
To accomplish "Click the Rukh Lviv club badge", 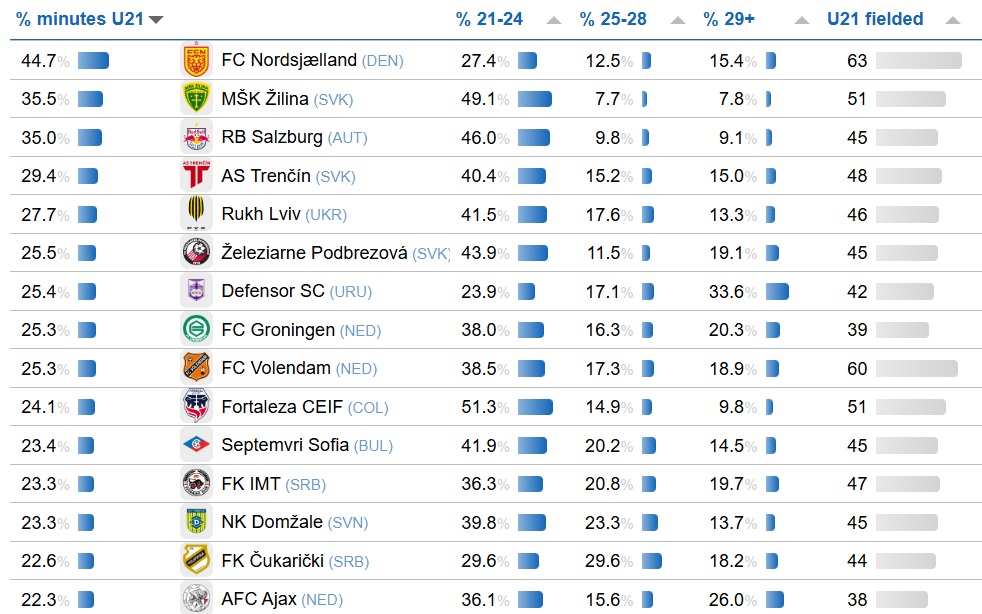I will tap(196, 214).
